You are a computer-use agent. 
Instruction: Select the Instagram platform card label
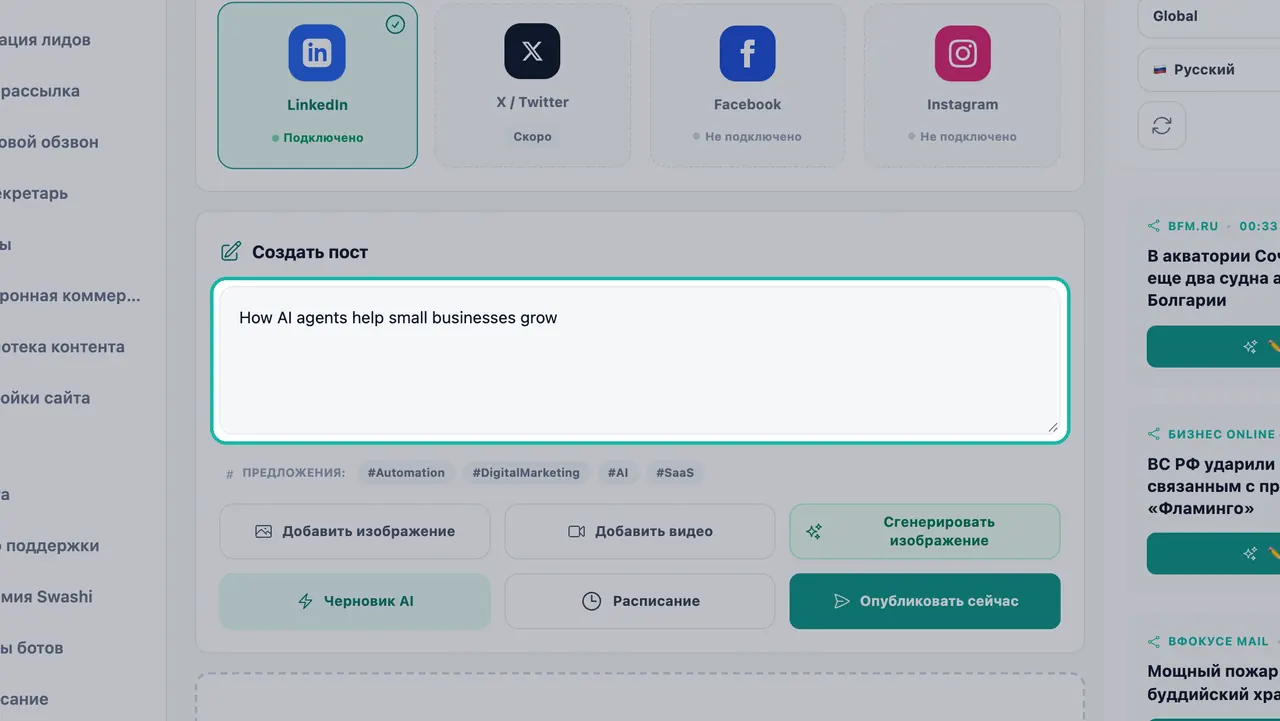tap(962, 104)
